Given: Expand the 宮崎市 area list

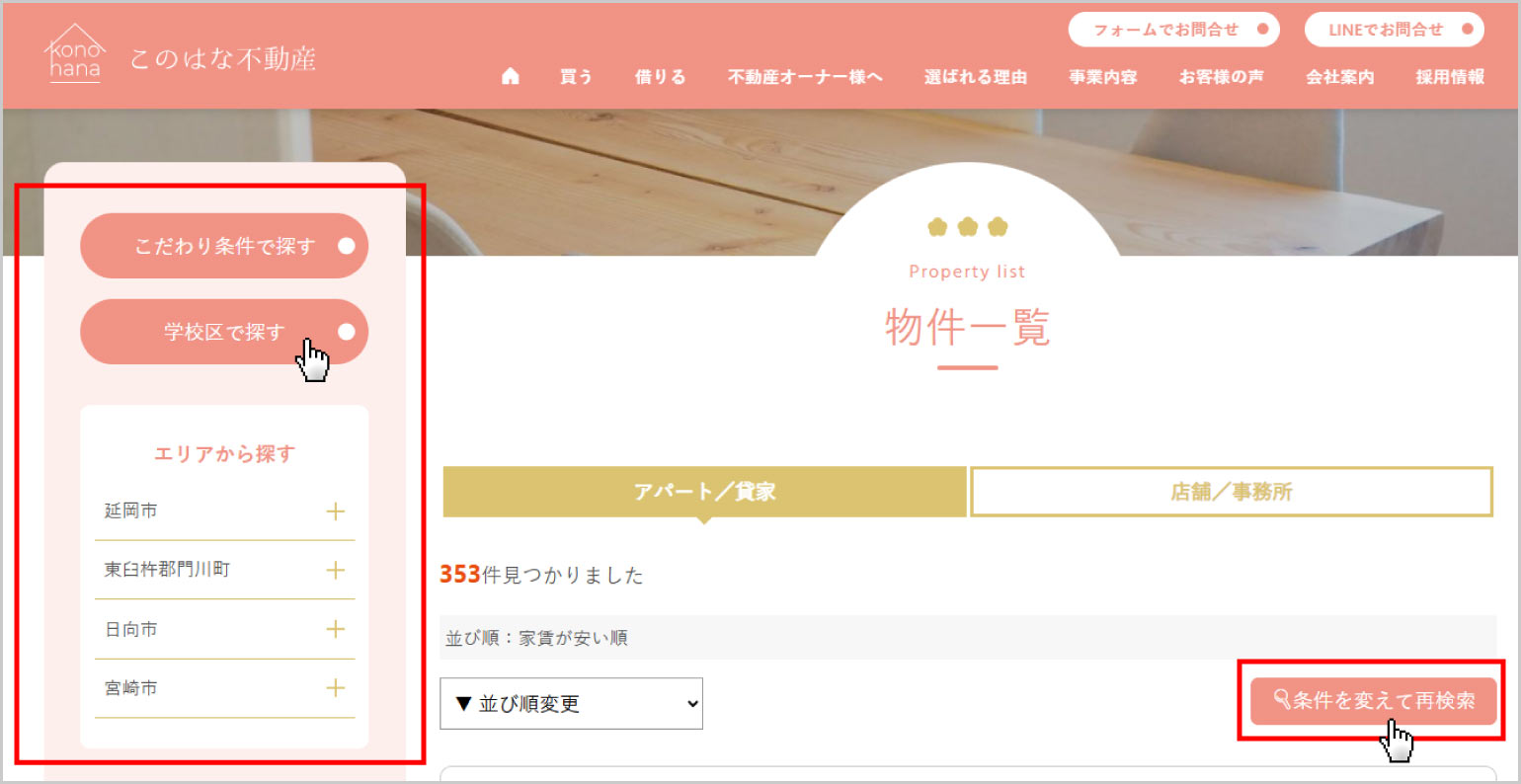Looking at the screenshot, I should point(337,687).
